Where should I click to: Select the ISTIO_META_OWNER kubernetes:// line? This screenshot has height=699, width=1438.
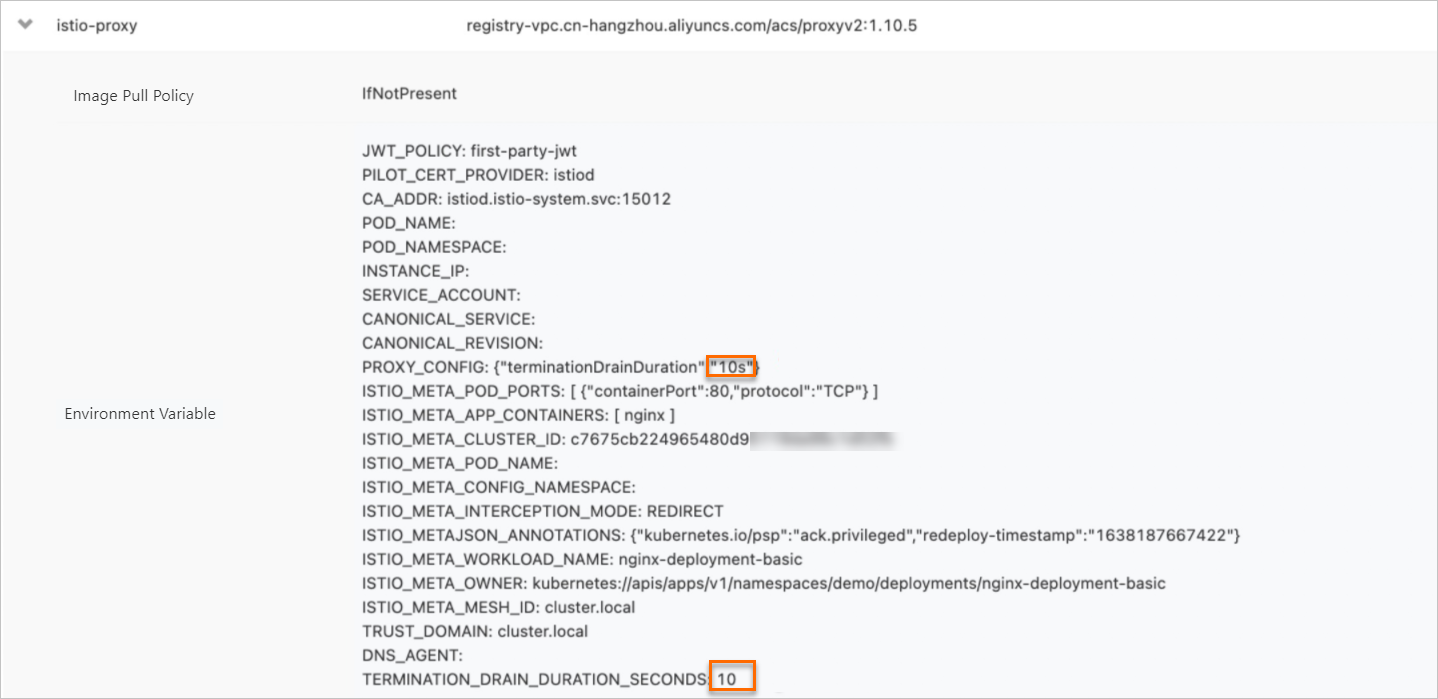pyautogui.click(x=764, y=583)
